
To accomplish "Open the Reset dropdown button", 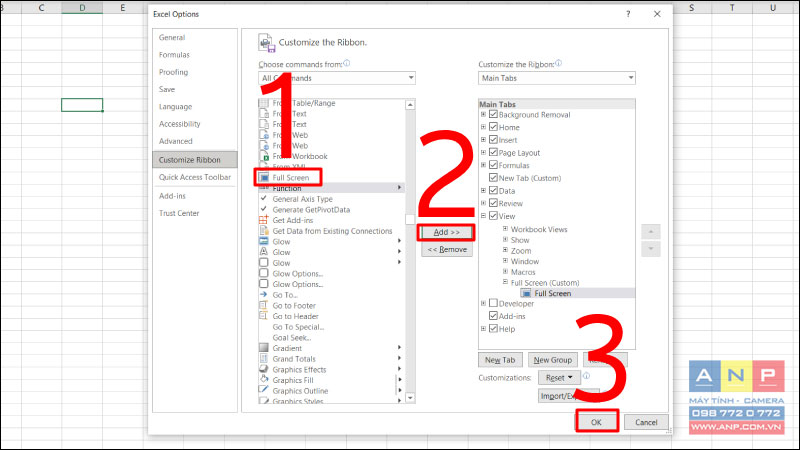I will [x=559, y=378].
